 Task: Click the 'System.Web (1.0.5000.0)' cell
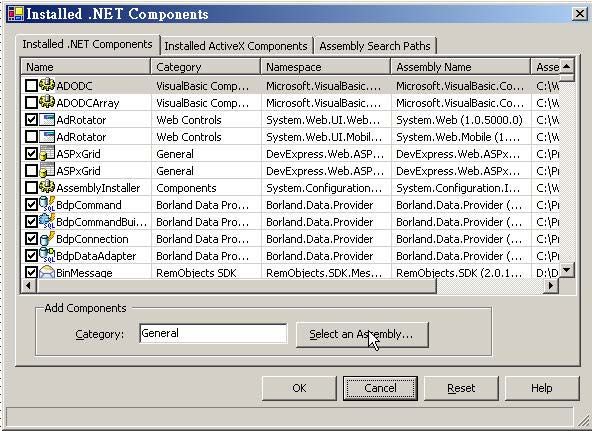459,120
